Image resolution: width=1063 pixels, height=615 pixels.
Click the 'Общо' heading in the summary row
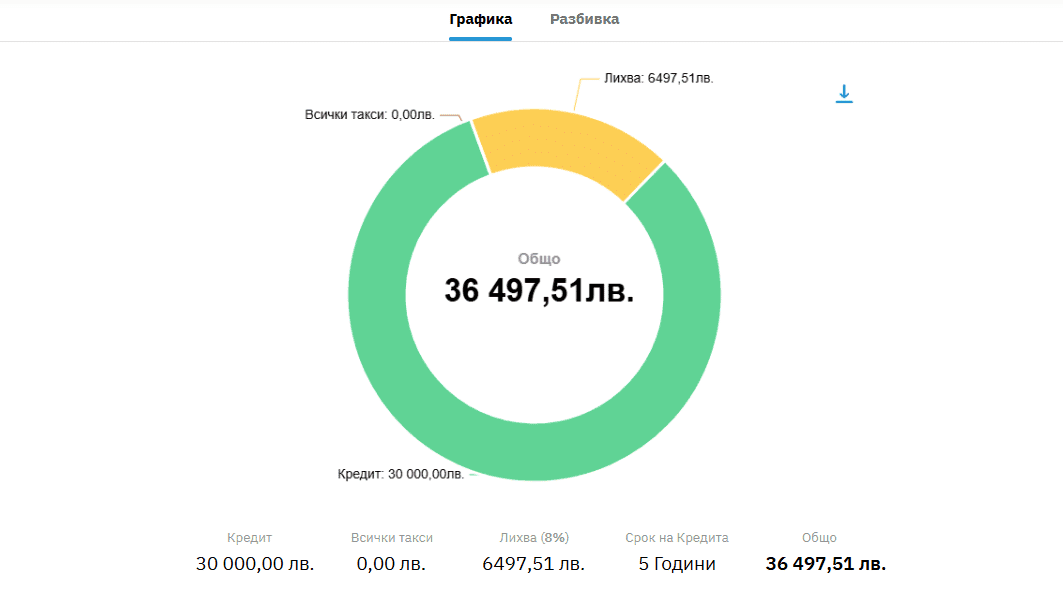pyautogui.click(x=819, y=538)
